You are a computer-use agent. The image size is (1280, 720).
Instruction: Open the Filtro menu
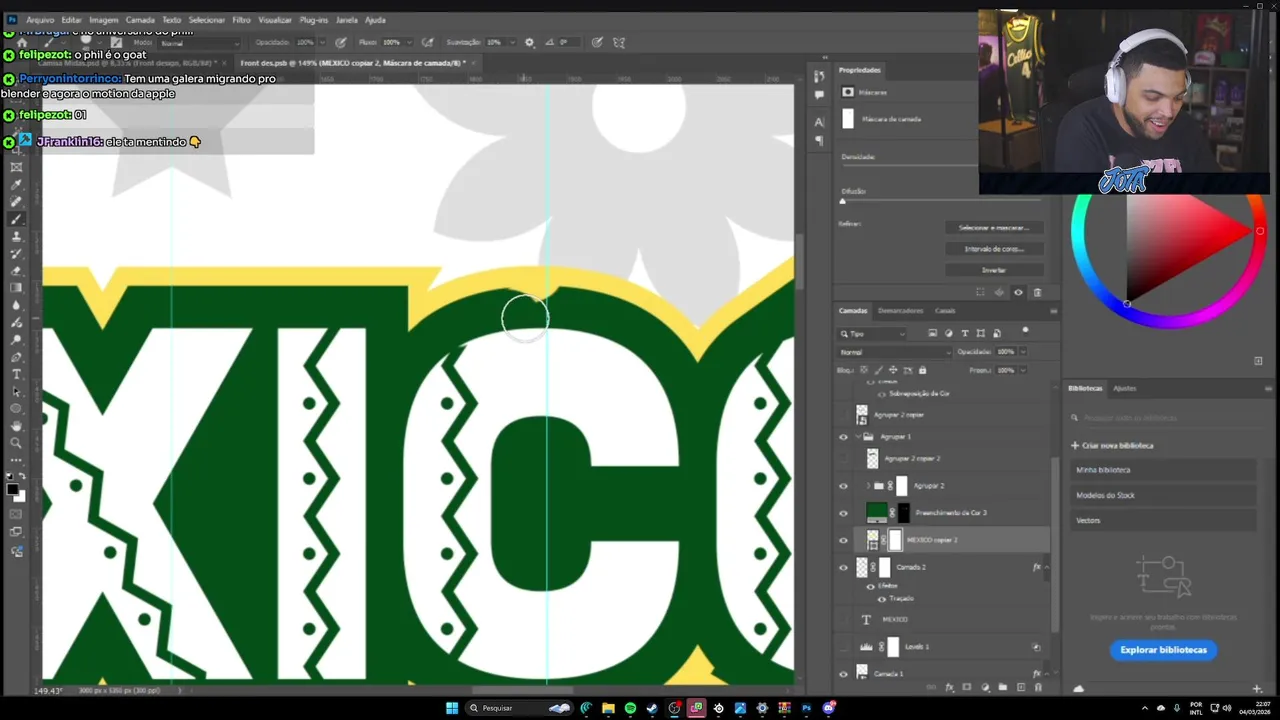pos(241,20)
